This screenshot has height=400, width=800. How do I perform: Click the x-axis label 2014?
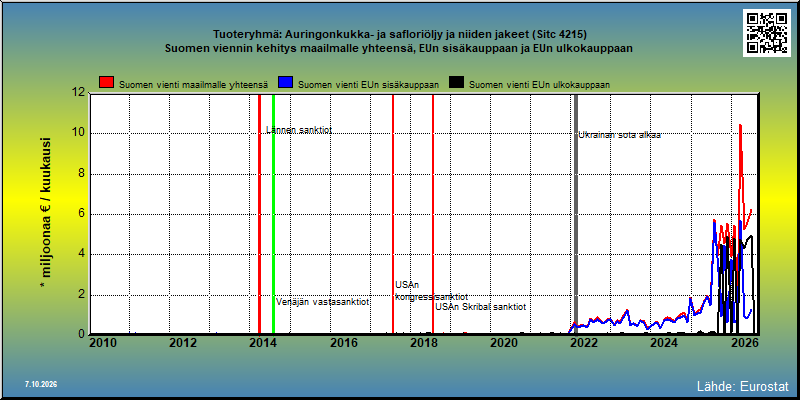(263, 343)
